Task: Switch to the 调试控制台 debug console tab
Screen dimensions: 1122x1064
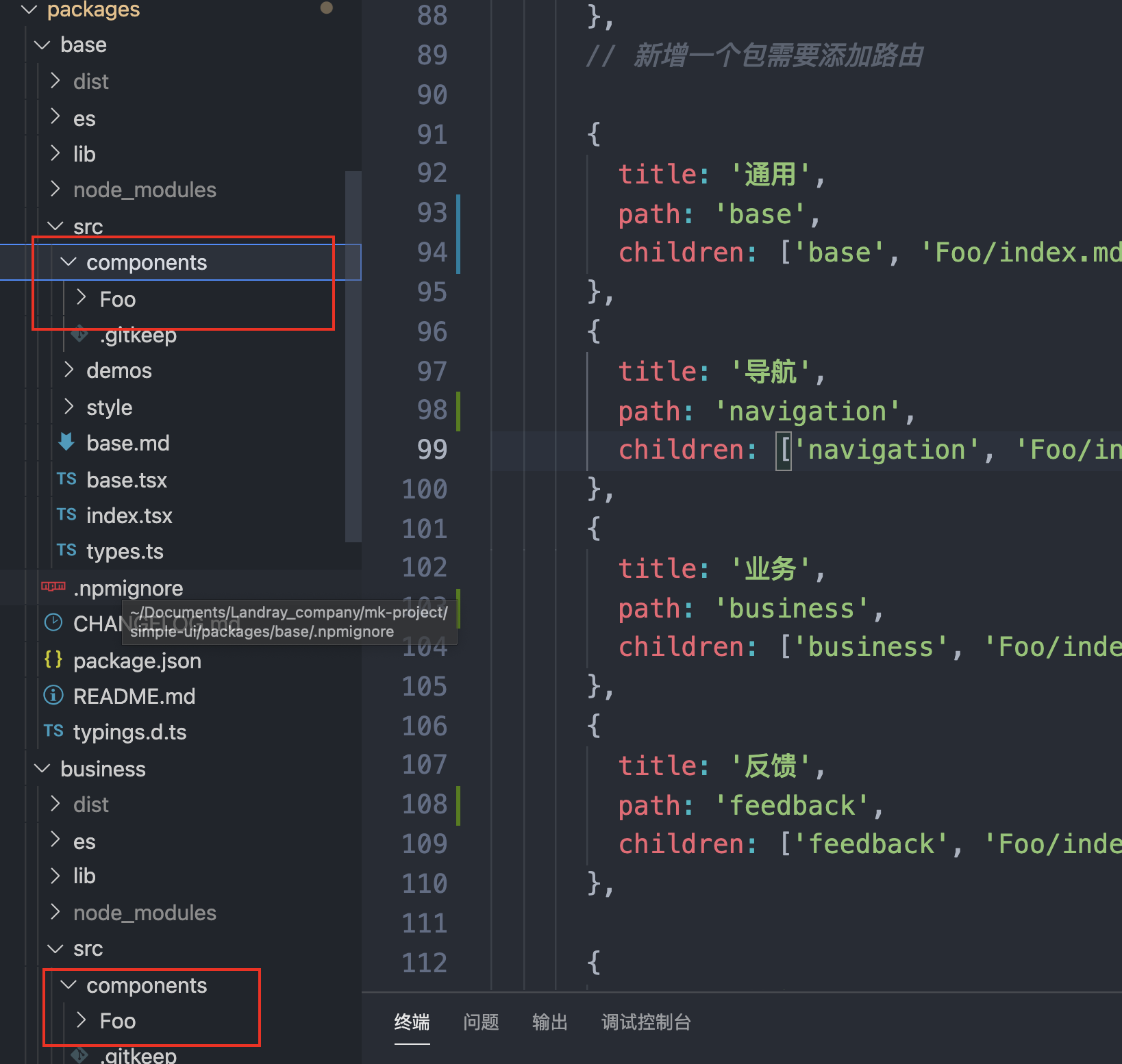Action: (x=646, y=1022)
